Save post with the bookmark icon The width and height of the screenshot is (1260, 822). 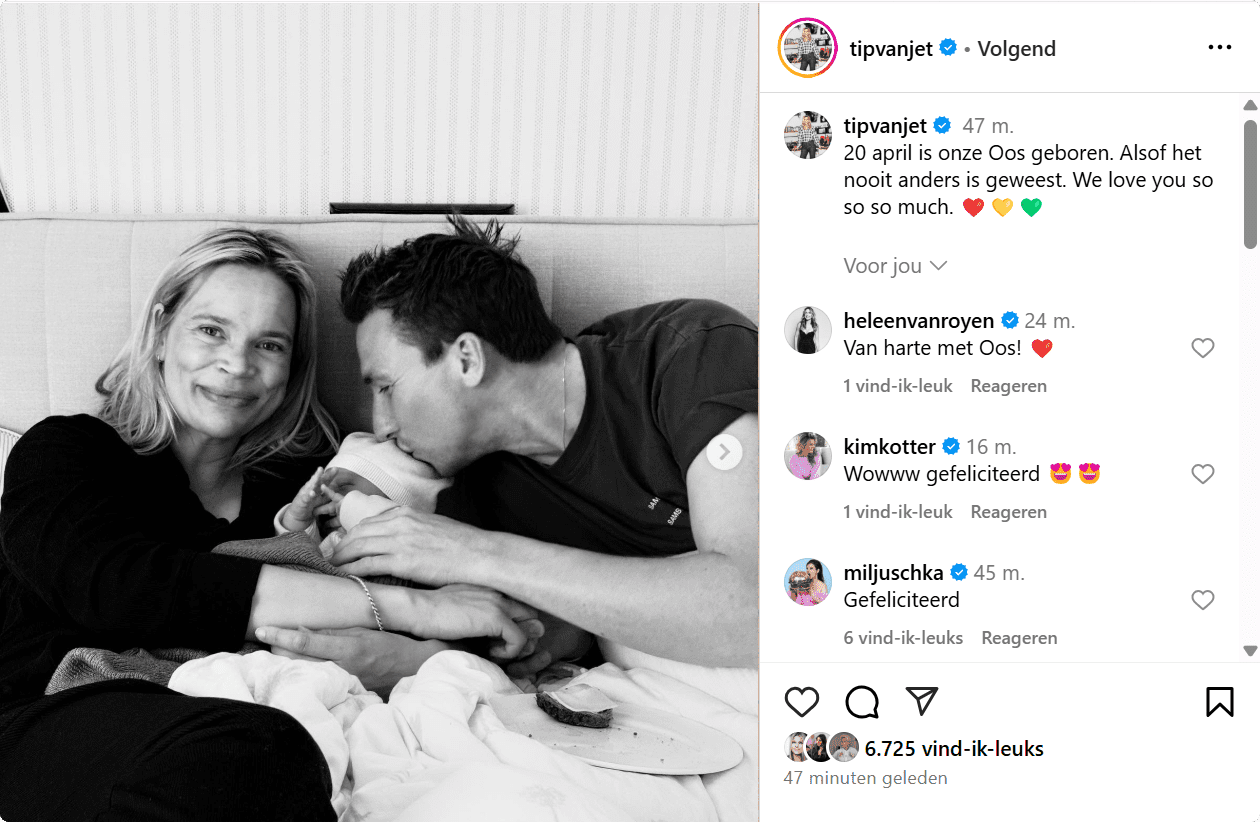[1219, 702]
